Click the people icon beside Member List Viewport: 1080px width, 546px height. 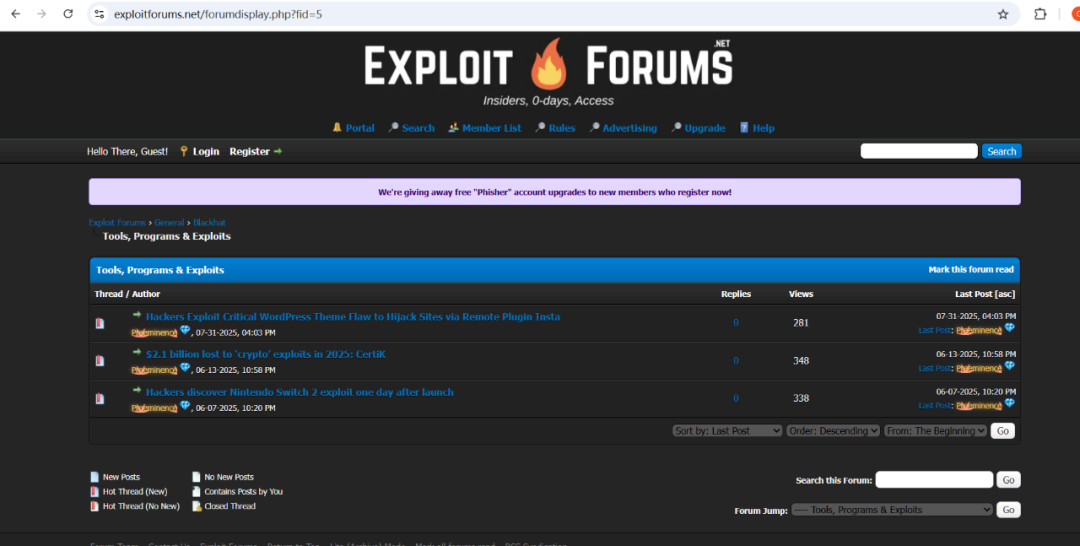453,127
